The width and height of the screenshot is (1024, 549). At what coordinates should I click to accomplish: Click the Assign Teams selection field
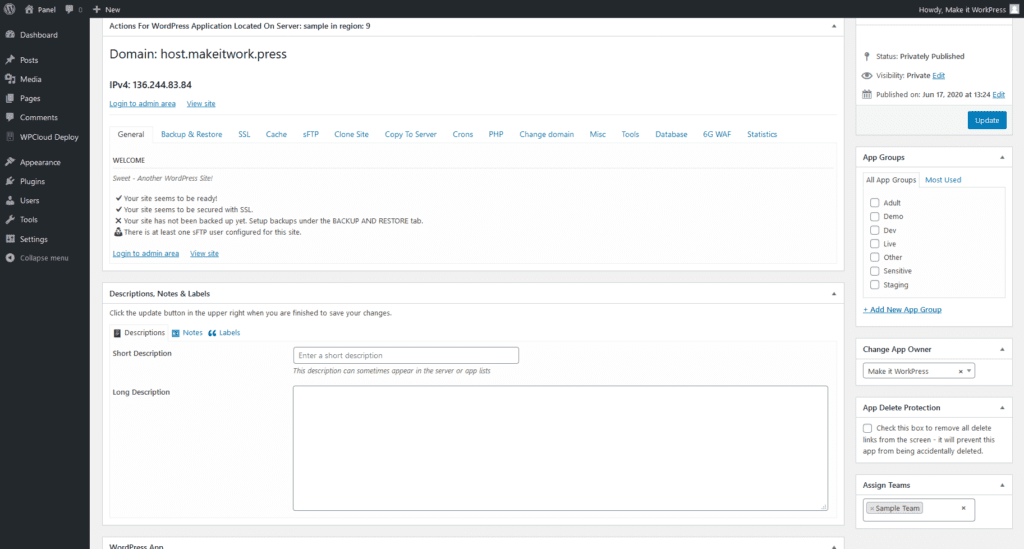coord(919,510)
